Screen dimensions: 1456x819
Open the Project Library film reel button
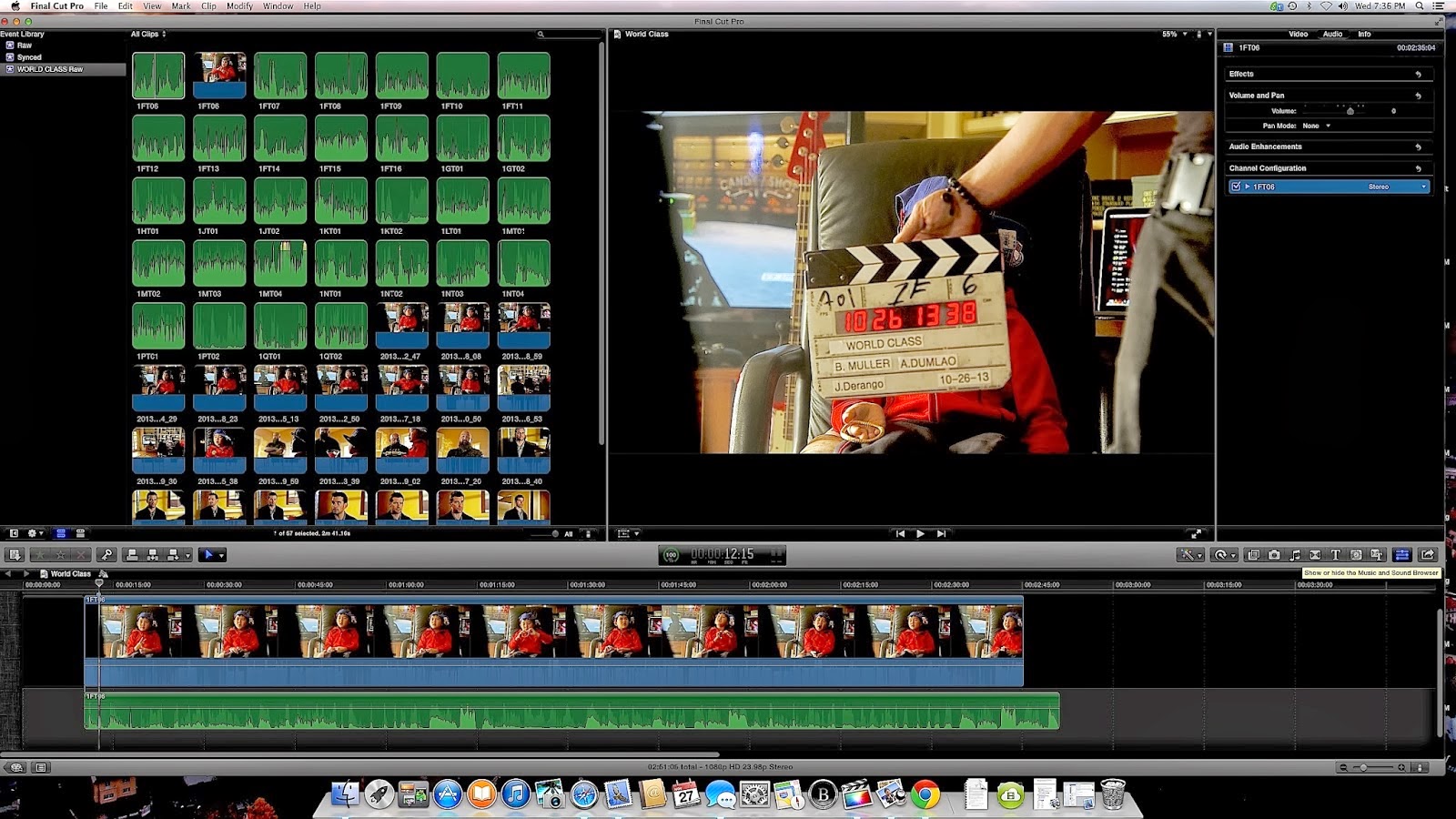[15, 767]
